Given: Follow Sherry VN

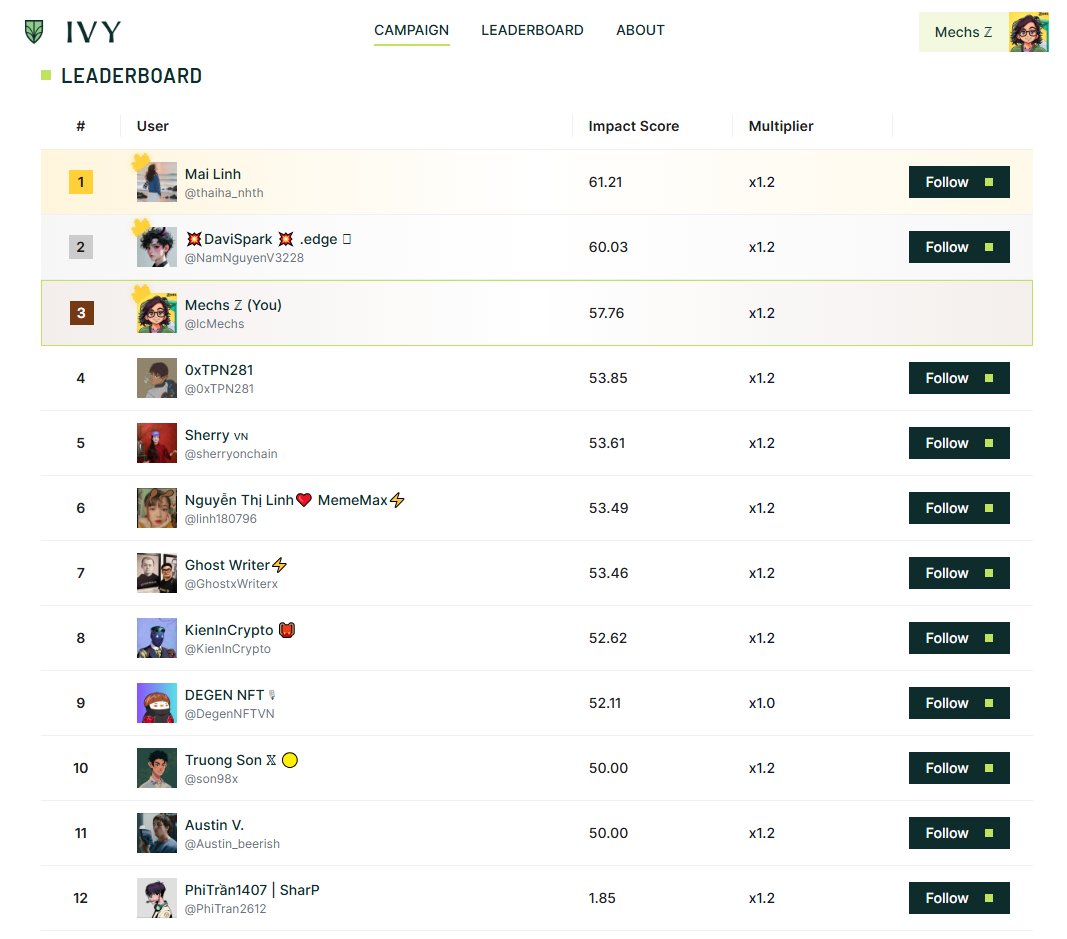Looking at the screenshot, I should pyautogui.click(x=959, y=443).
